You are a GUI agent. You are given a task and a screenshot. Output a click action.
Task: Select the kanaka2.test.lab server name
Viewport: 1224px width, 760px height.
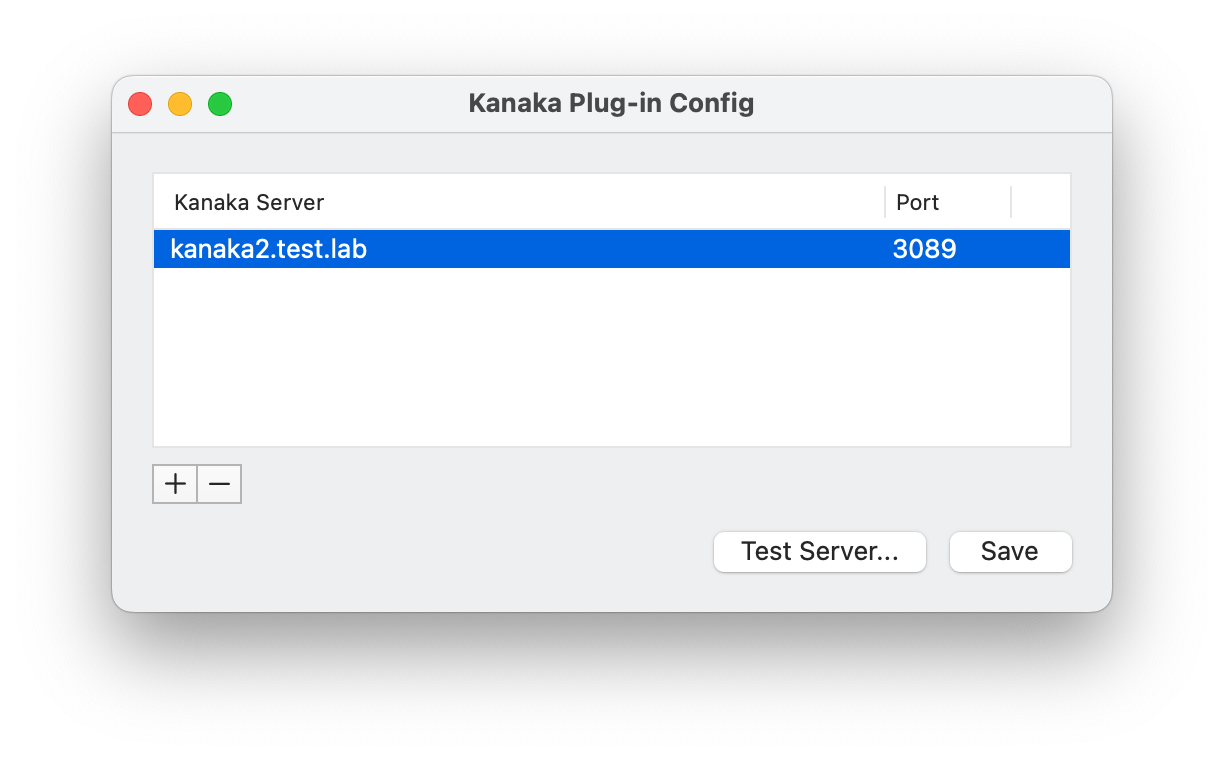coord(269,249)
